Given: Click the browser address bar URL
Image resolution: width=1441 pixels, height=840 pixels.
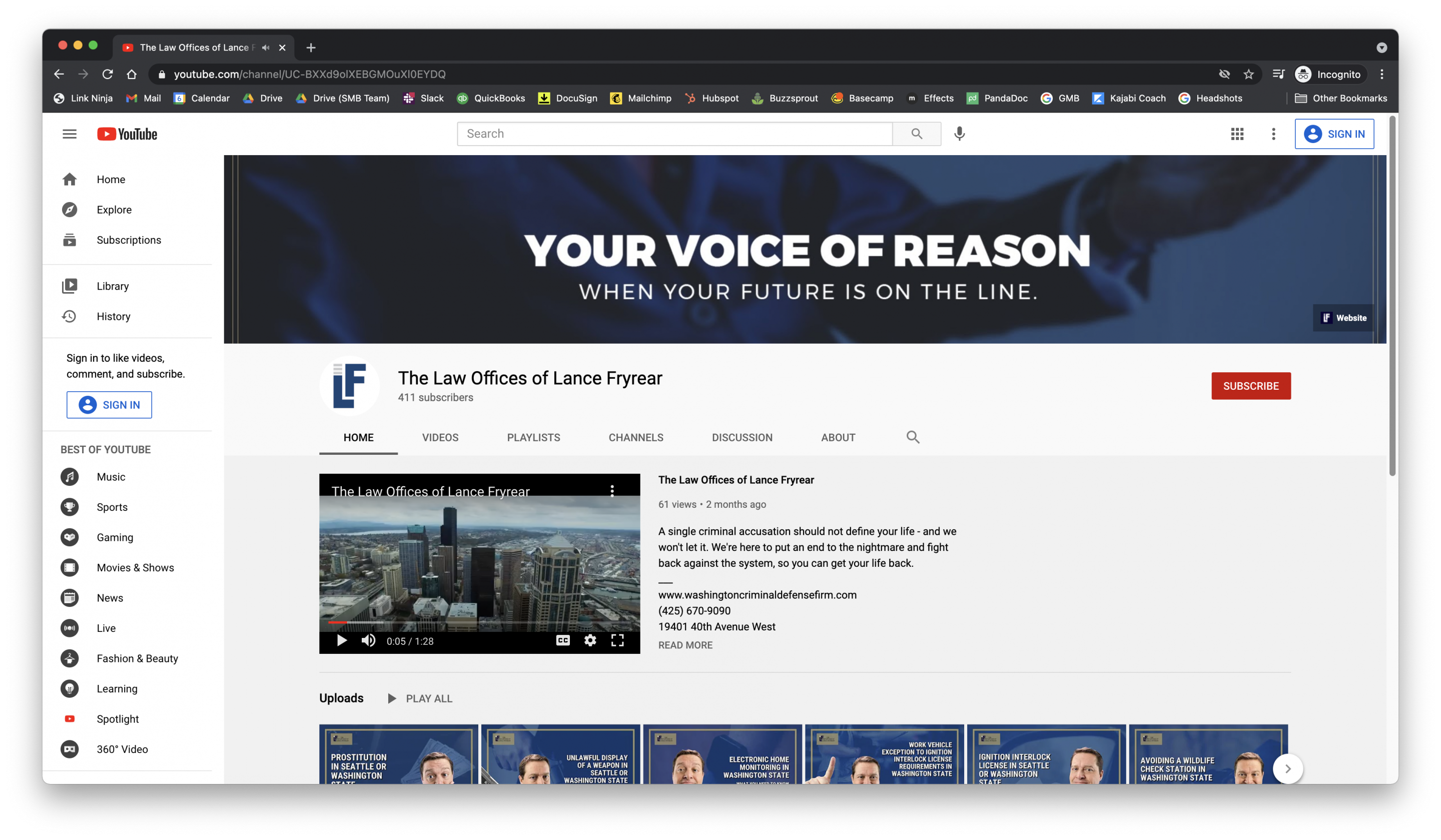Looking at the screenshot, I should click(x=309, y=75).
